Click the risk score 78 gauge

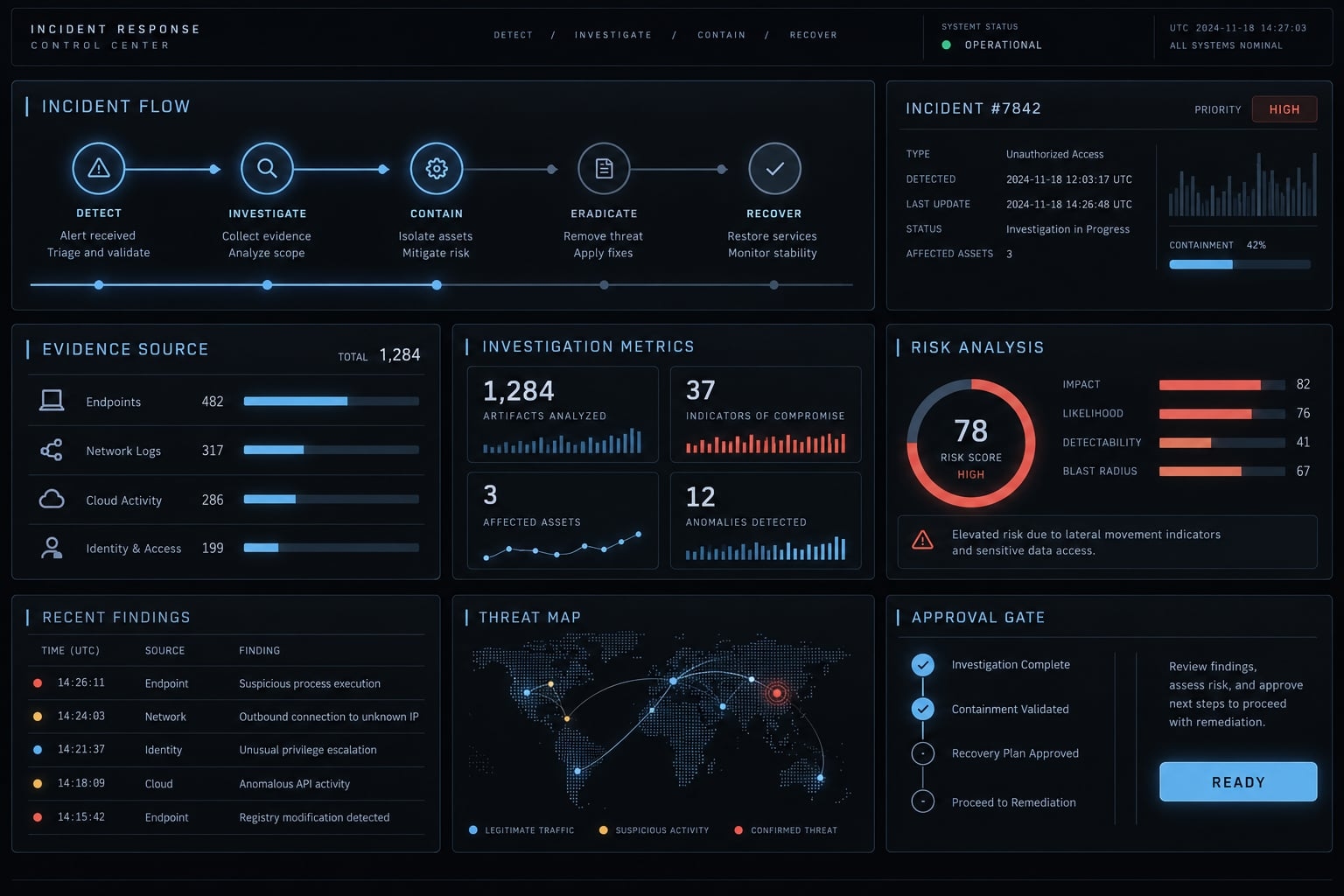(x=970, y=443)
